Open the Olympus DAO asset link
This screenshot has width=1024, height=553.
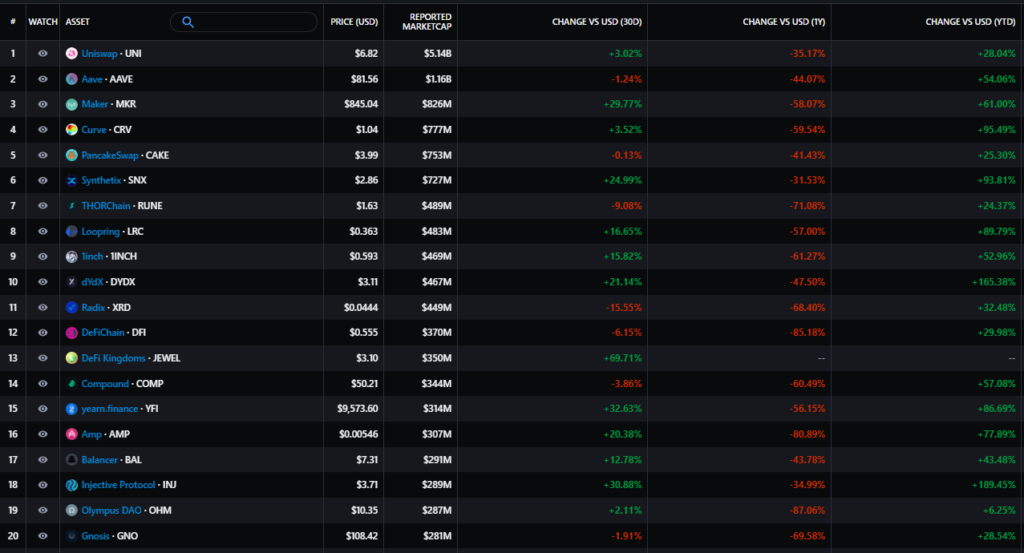113,510
